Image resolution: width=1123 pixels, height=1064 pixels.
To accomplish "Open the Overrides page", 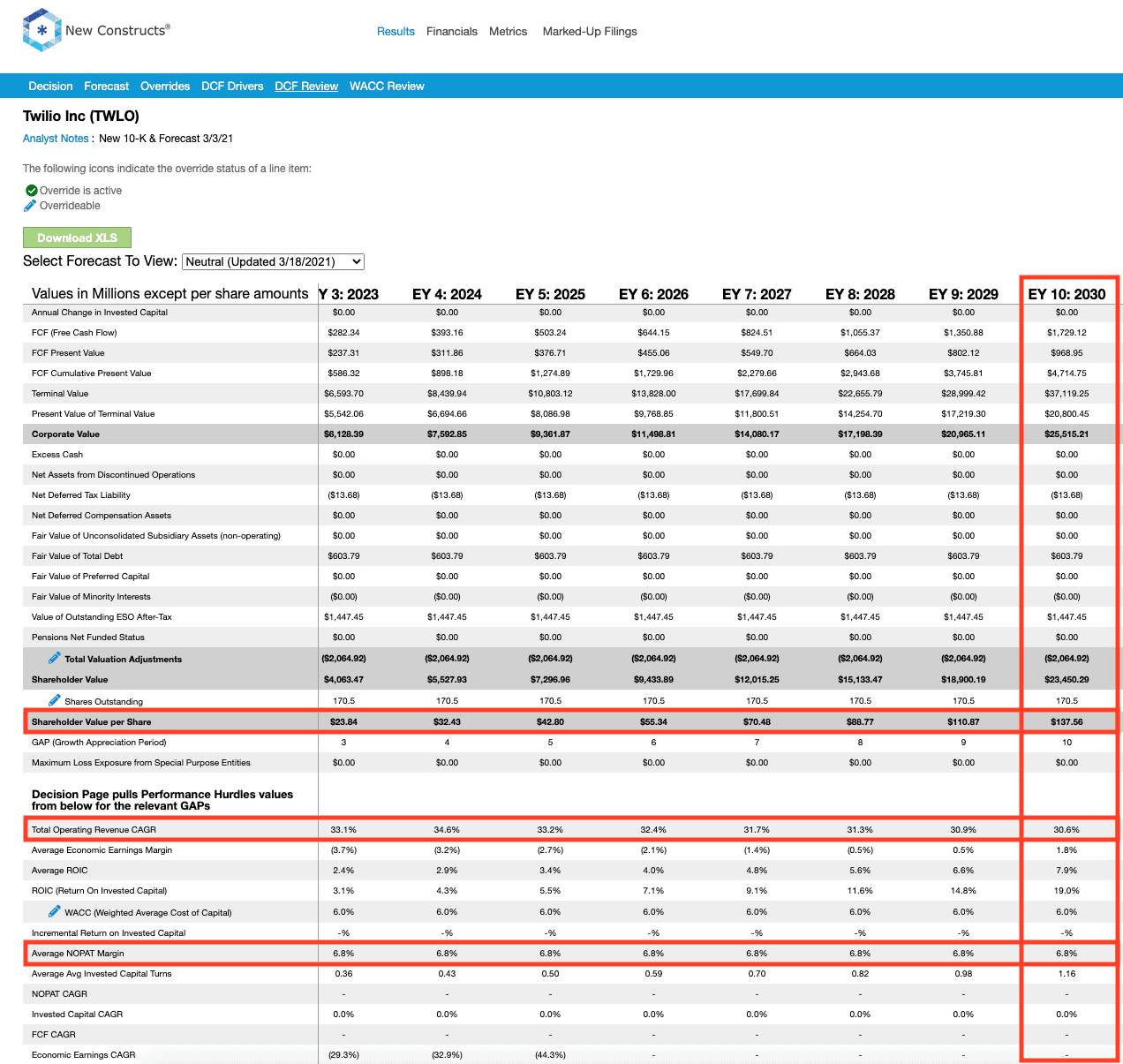I will coord(165,87).
